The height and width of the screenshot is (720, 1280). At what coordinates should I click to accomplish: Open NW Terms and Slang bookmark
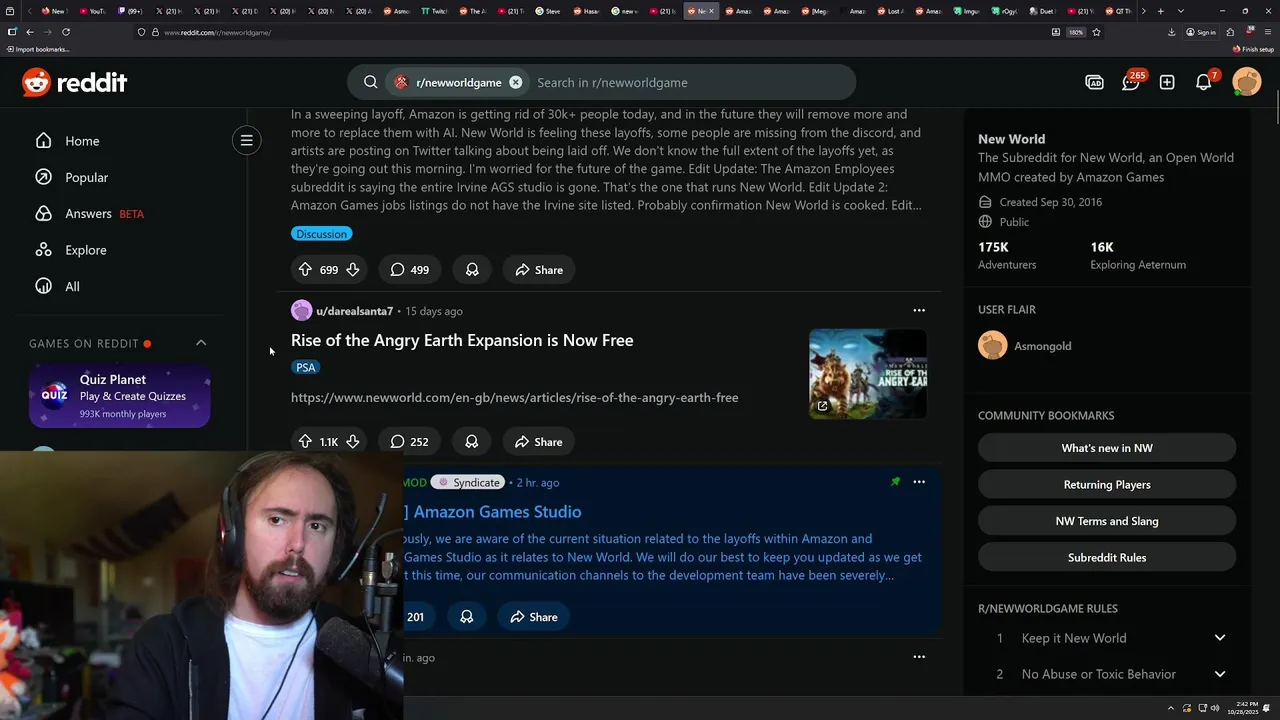tap(1107, 521)
